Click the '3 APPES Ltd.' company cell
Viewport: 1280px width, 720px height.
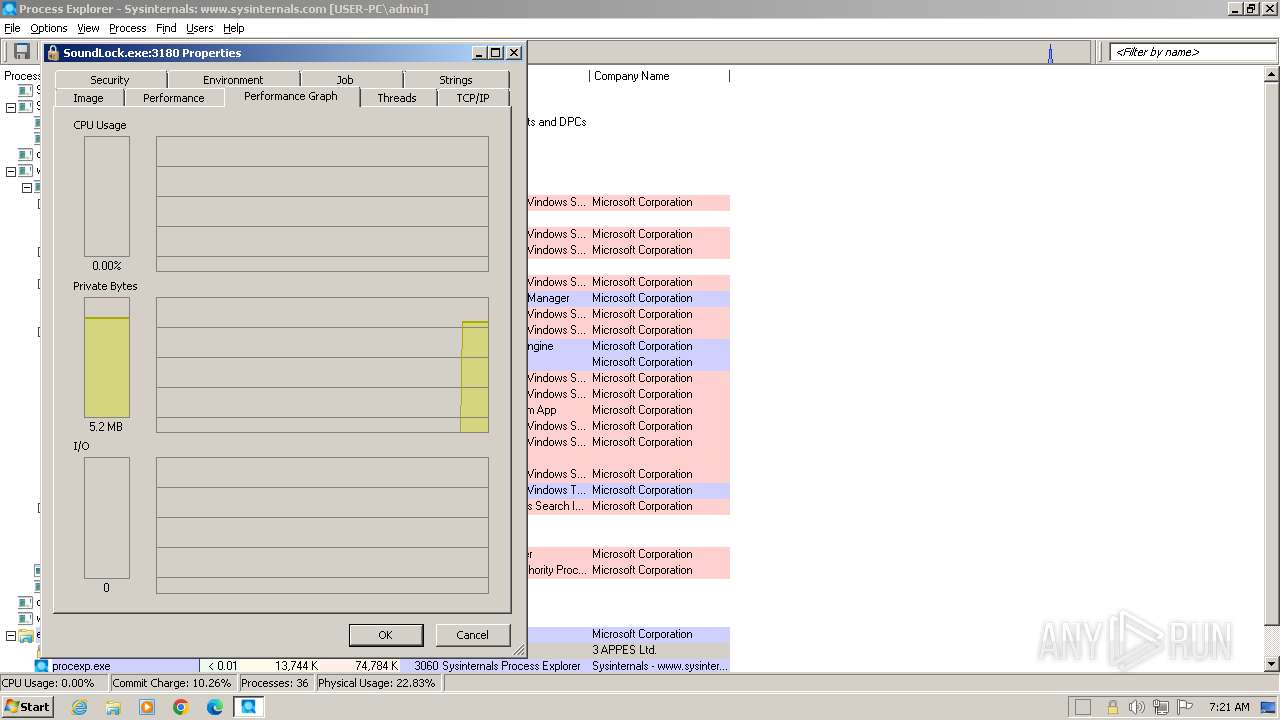tap(624, 650)
